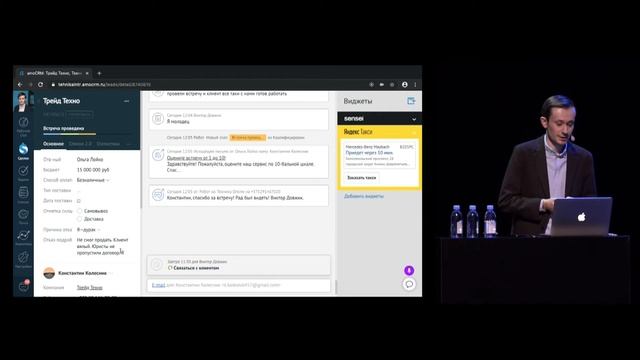Click the camera icon in browser toolbar
The height and width of the screenshot is (360, 640).
(x=382, y=84)
